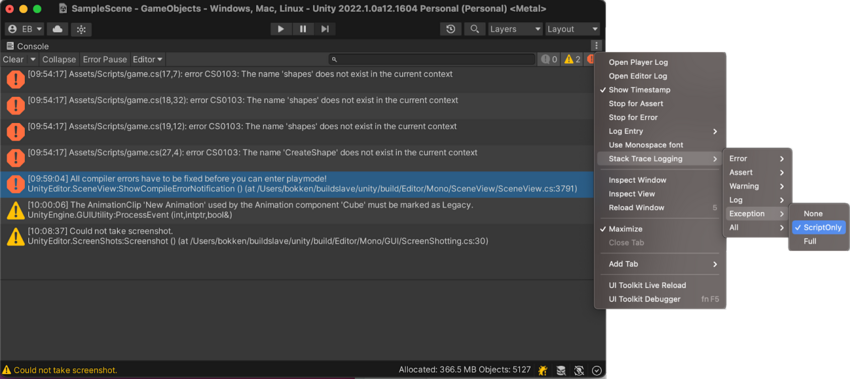Viewport: 850px width, 379px height.
Task: Open the Clear options dropdown arrow
Action: point(33,60)
